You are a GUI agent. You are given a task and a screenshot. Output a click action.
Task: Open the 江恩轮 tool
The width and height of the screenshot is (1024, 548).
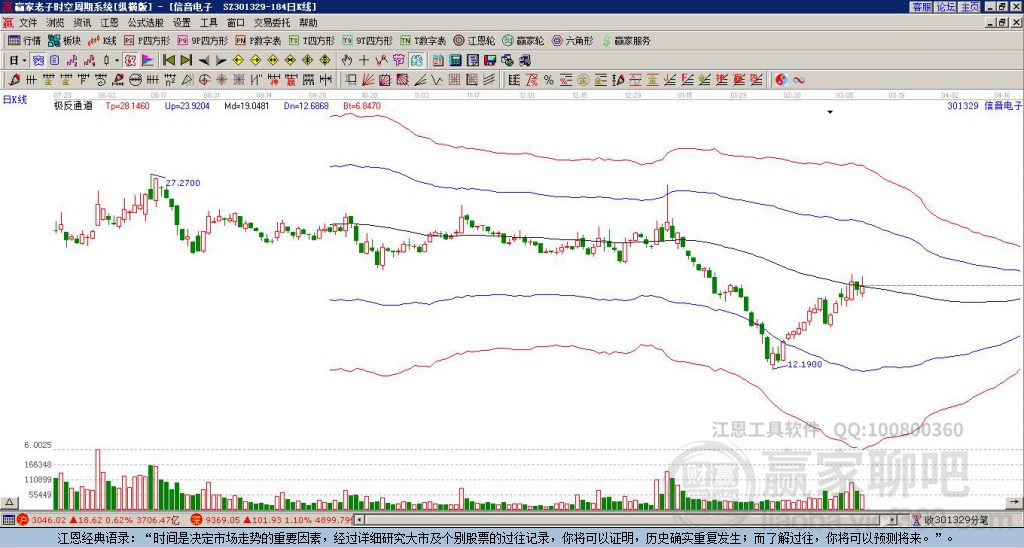474,40
